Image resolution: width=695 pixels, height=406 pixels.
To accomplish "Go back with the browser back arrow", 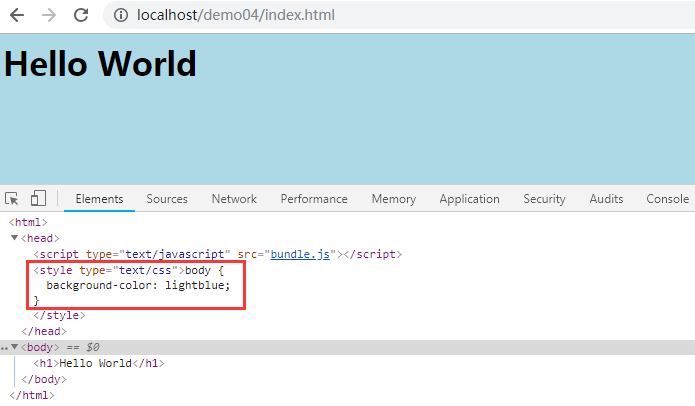I will click(x=17, y=15).
